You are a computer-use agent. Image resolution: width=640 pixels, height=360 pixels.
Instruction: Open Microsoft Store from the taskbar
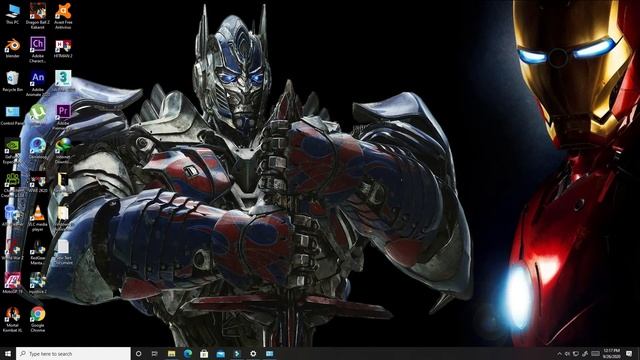pos(204,353)
